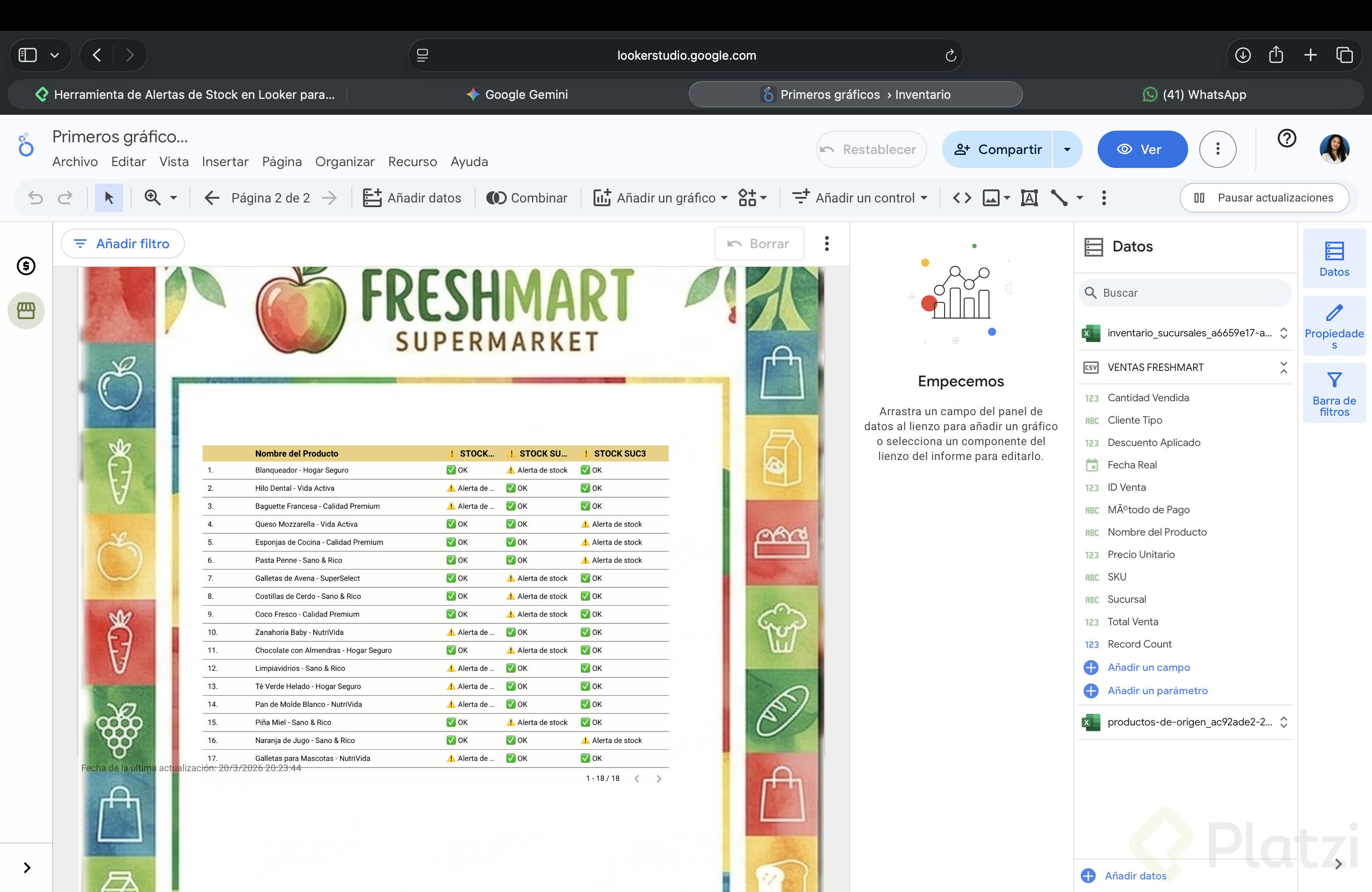
Task: Click Añadir un campo link
Action: click(x=1148, y=667)
